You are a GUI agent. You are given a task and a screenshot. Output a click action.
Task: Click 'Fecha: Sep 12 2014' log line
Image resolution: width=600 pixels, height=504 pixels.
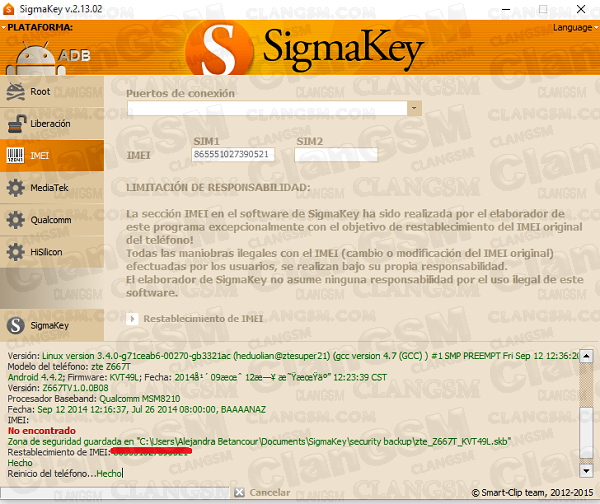(137, 409)
